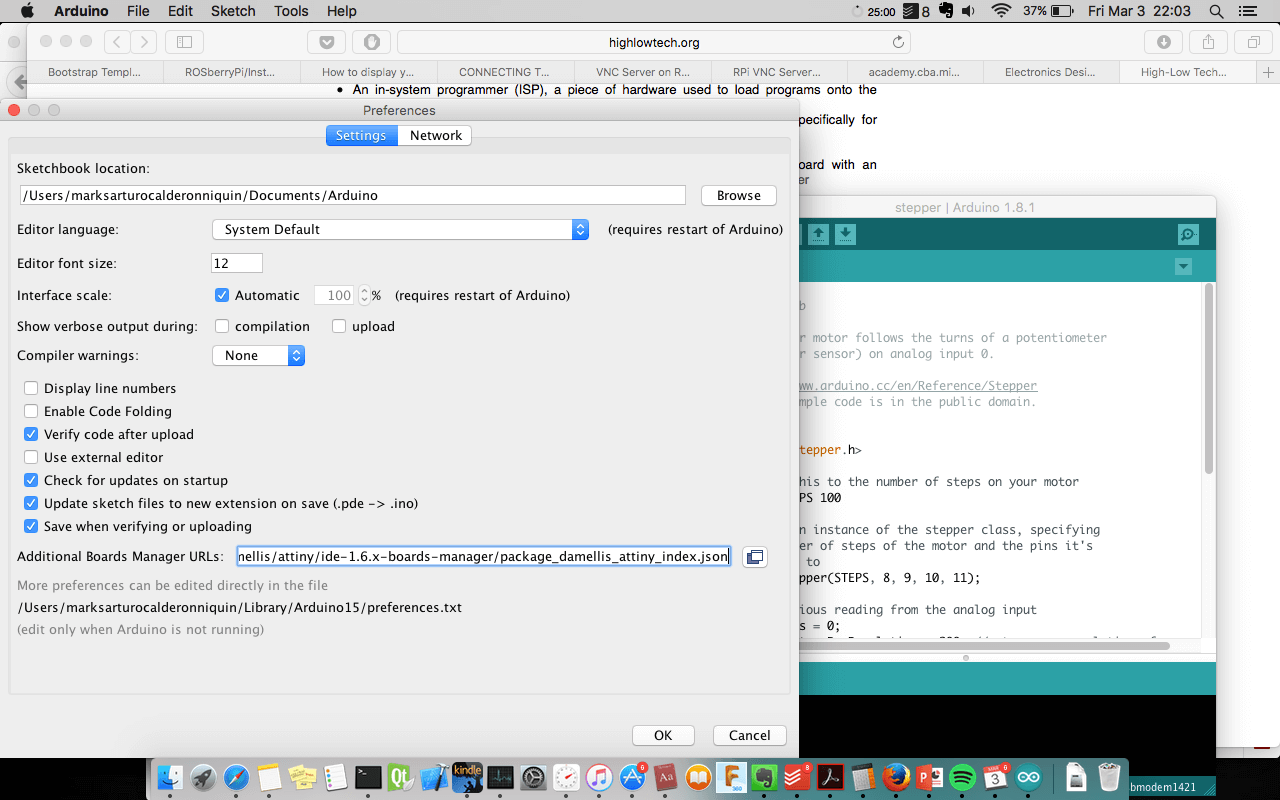1280x800 pixels.
Task: Enable verbose output during compilation
Action: (x=222, y=326)
